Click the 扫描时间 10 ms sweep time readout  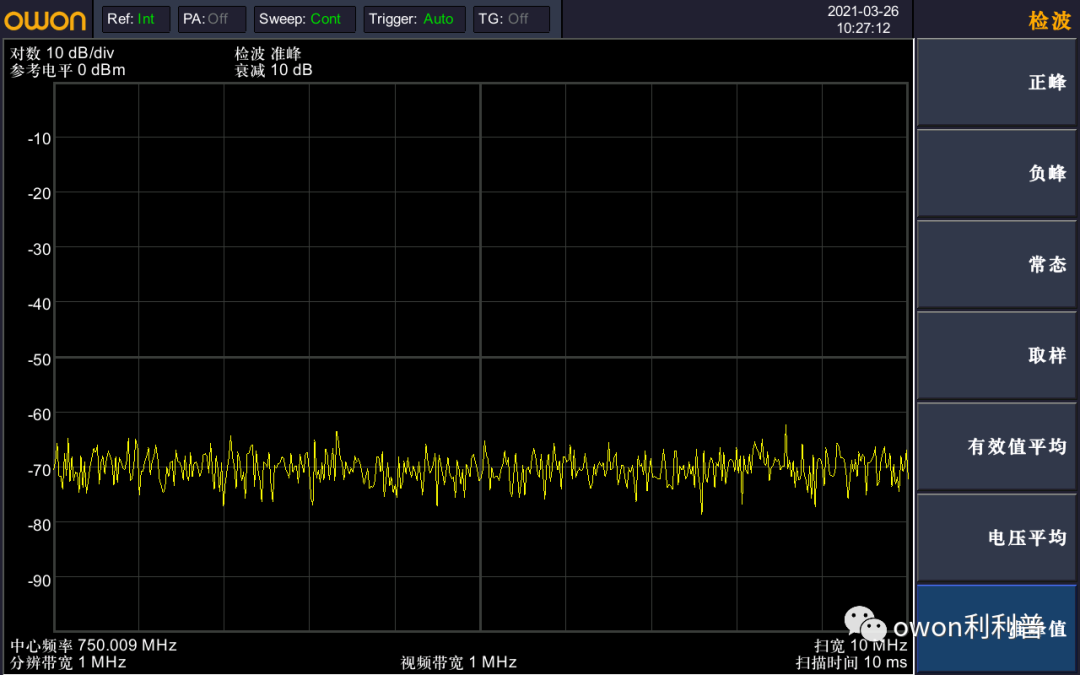(851, 663)
